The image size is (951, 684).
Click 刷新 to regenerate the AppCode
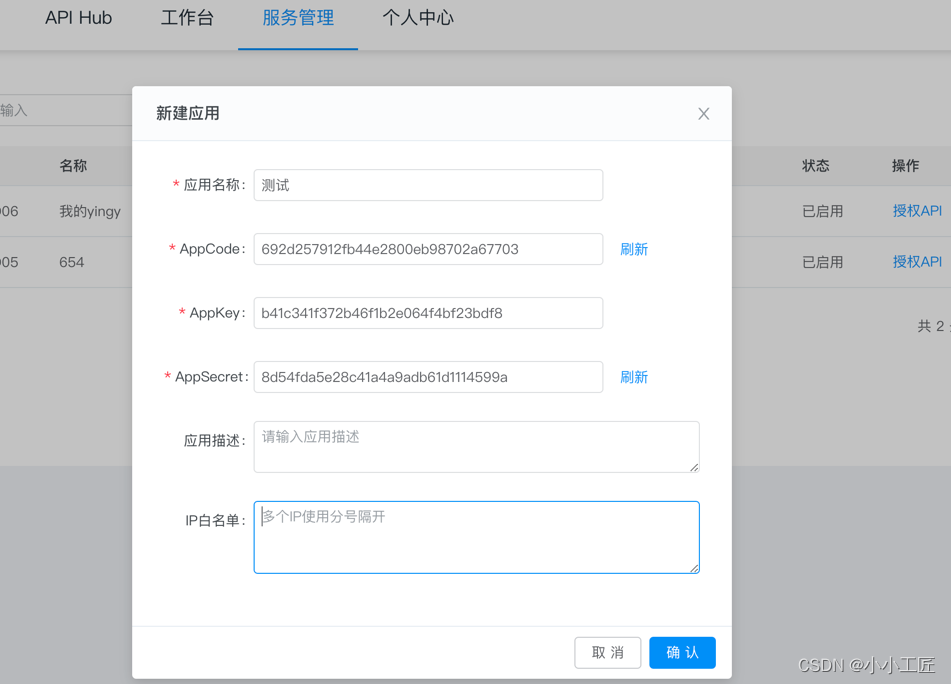pyautogui.click(x=633, y=249)
